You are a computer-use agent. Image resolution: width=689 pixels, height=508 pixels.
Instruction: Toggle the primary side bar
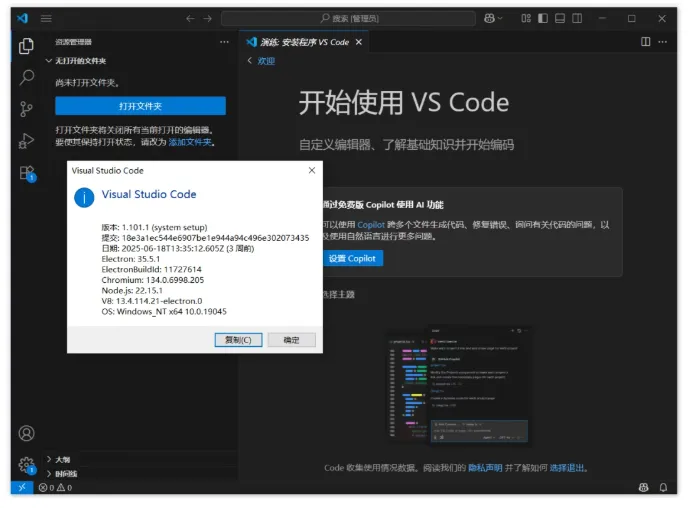pos(543,18)
